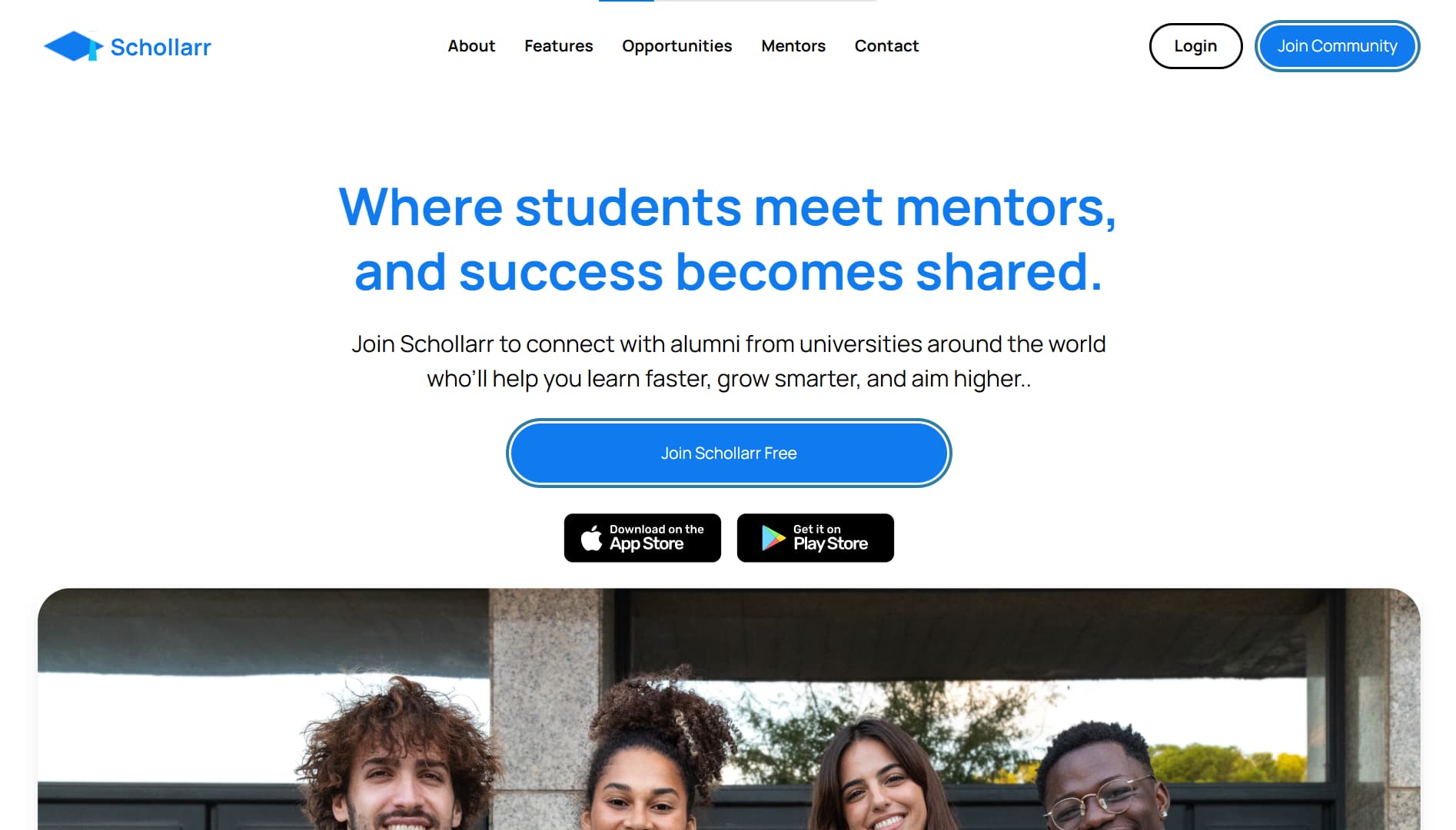
Task: Click the Join Schollarr alumni description paragraph
Action: click(728, 361)
